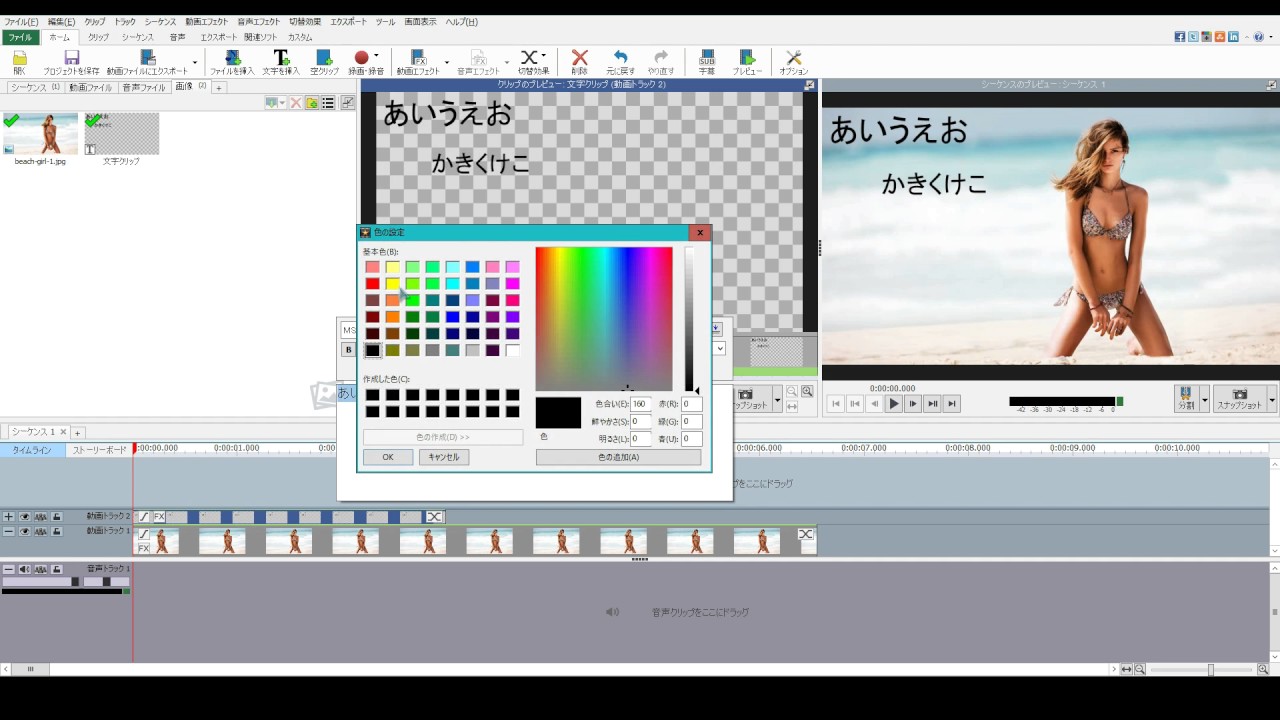Viewport: 1280px width, 720px height.
Task: Toggle lock on 動画トラック 2
Action: (x=57, y=517)
